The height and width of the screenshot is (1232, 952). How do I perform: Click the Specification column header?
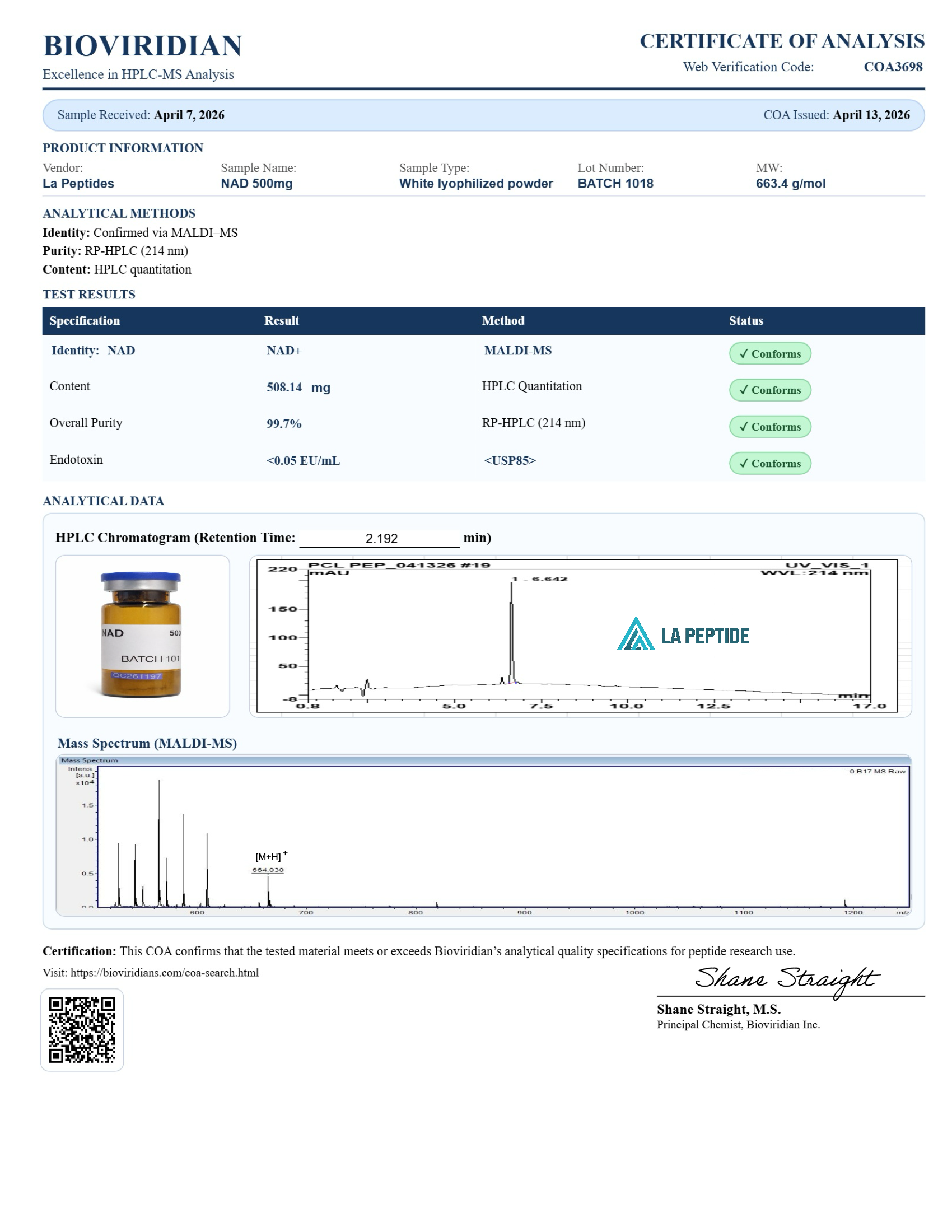(85, 320)
